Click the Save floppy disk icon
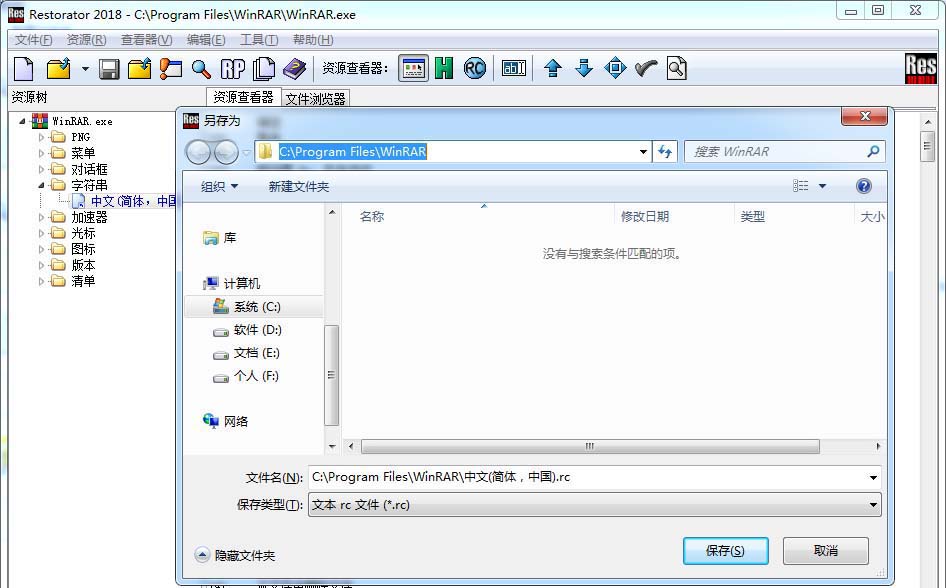 109,69
